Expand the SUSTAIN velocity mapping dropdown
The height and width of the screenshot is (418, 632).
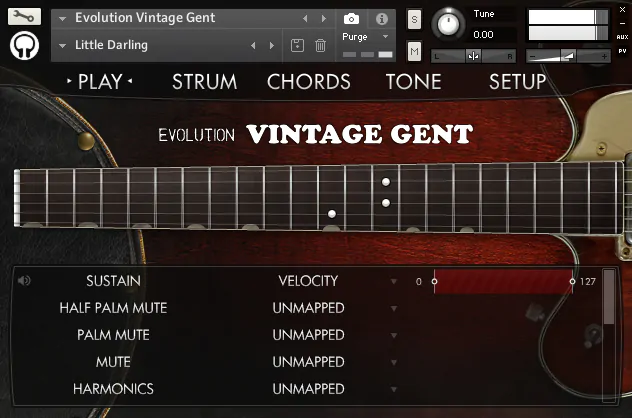pos(394,282)
